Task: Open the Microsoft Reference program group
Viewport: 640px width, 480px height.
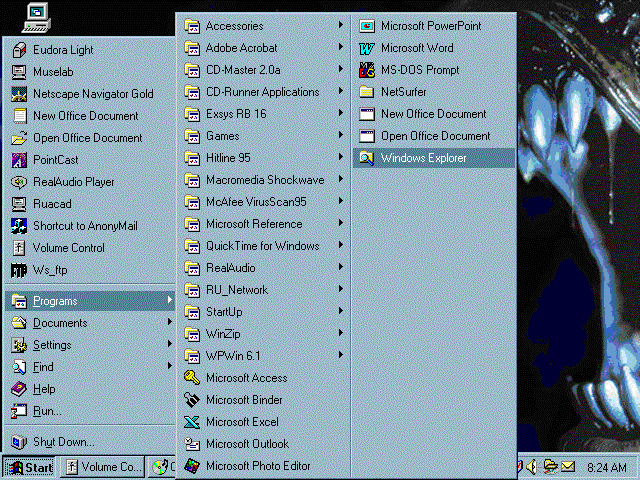Action: coord(264,224)
